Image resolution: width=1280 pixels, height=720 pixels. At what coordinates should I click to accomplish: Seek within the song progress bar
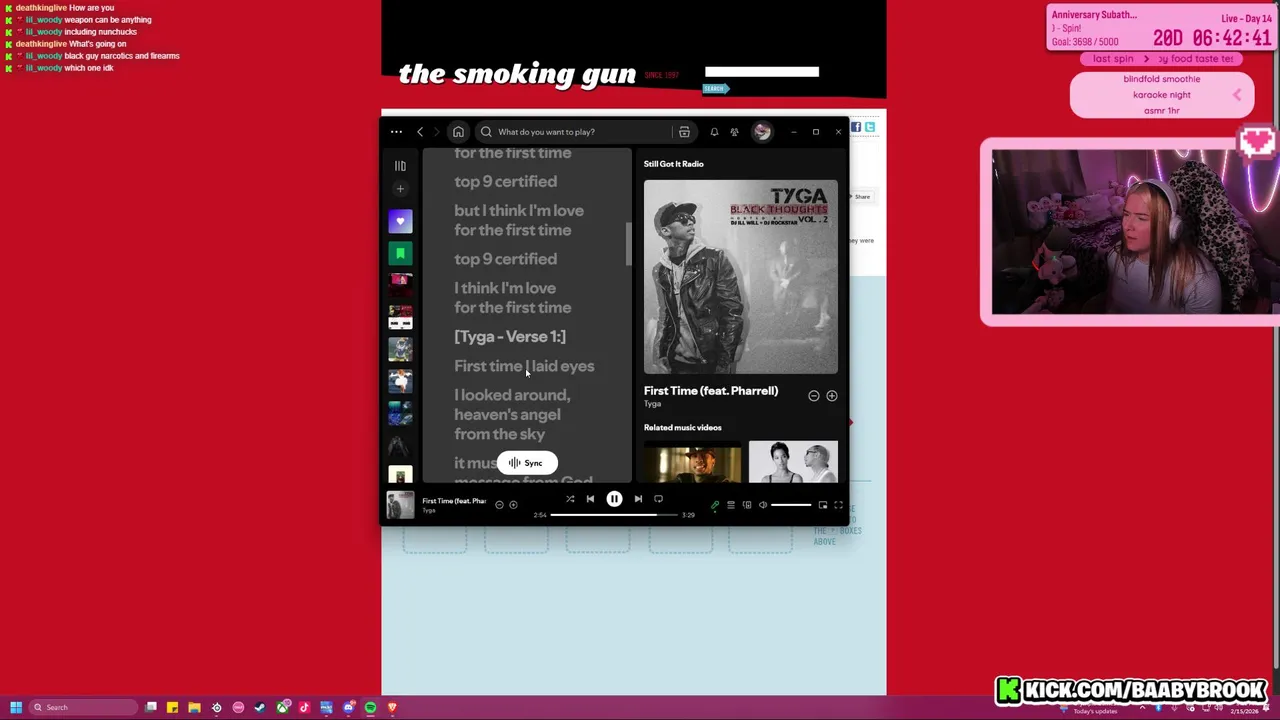[x=614, y=515]
